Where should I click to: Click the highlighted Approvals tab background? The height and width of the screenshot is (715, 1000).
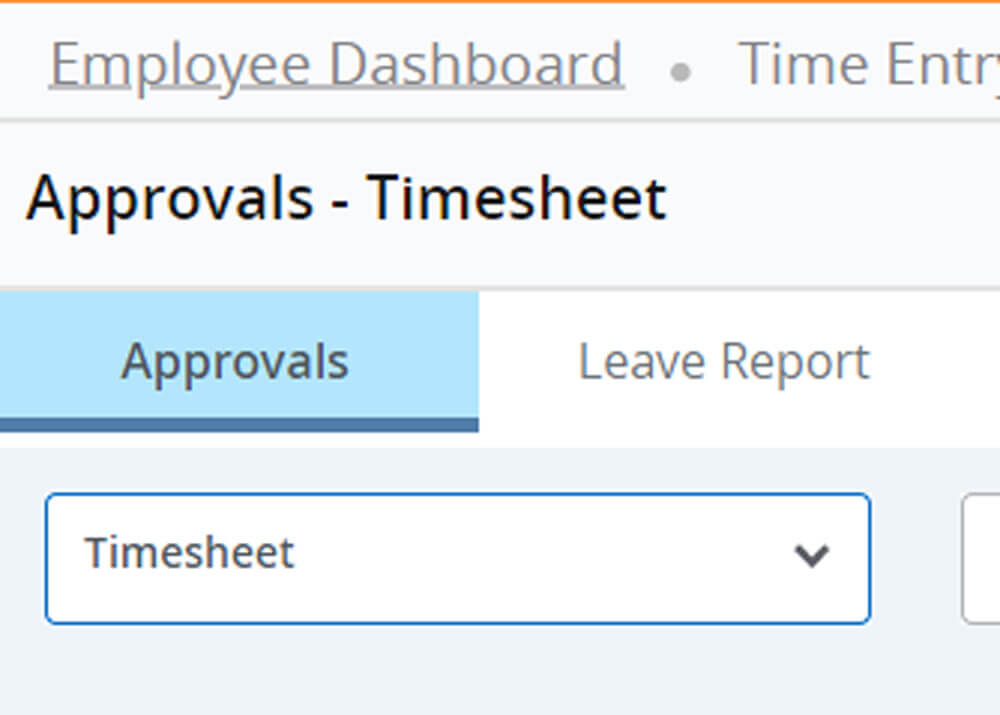click(x=234, y=360)
